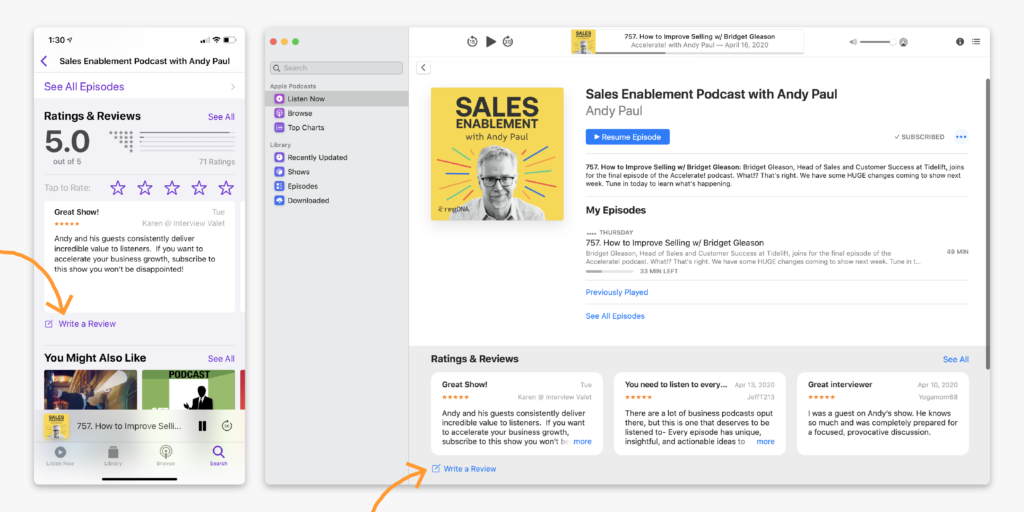
Task: Click the Resume Episode button
Action: (x=628, y=137)
